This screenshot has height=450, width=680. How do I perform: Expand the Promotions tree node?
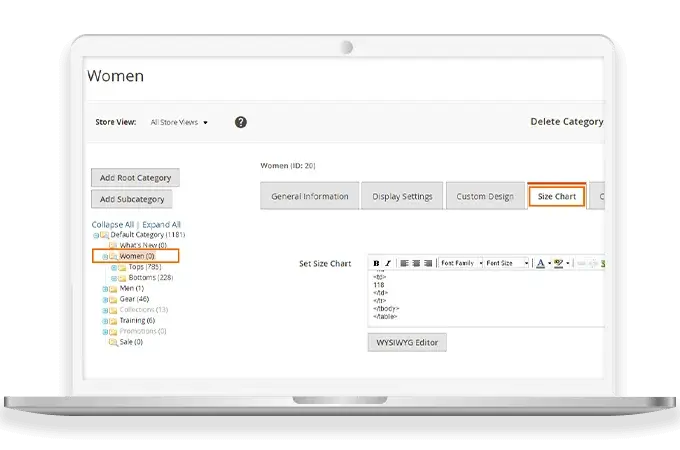click(x=105, y=332)
